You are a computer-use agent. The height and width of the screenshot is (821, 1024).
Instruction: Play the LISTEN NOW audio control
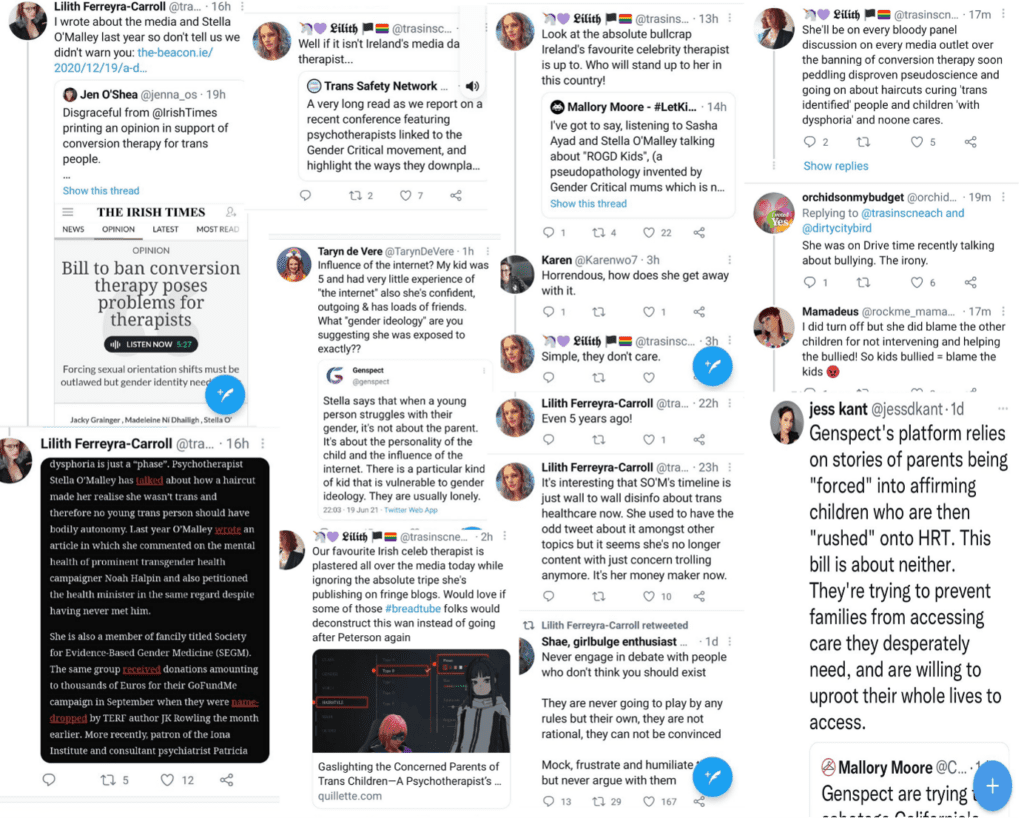coord(151,344)
